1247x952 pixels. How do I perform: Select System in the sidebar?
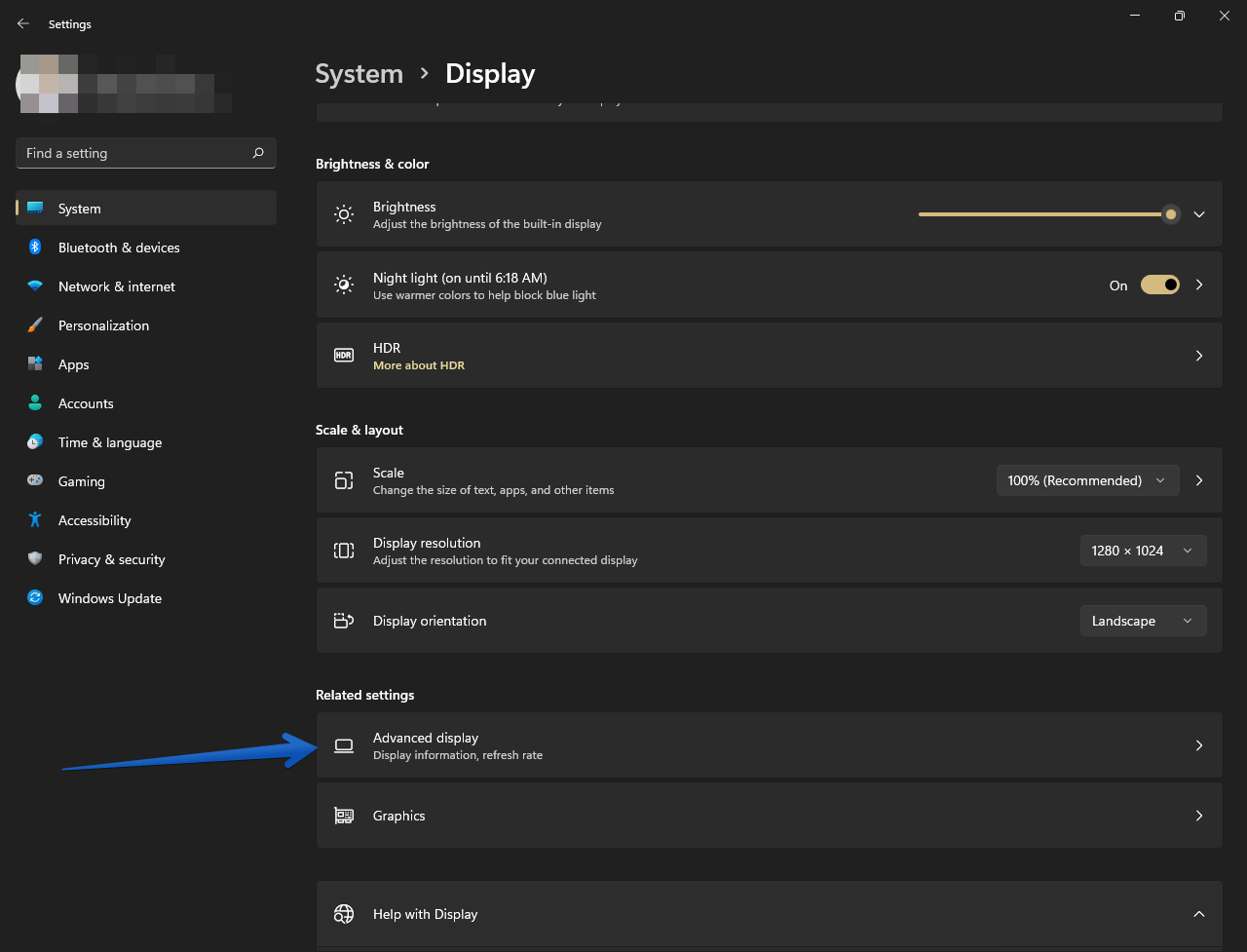[146, 209]
